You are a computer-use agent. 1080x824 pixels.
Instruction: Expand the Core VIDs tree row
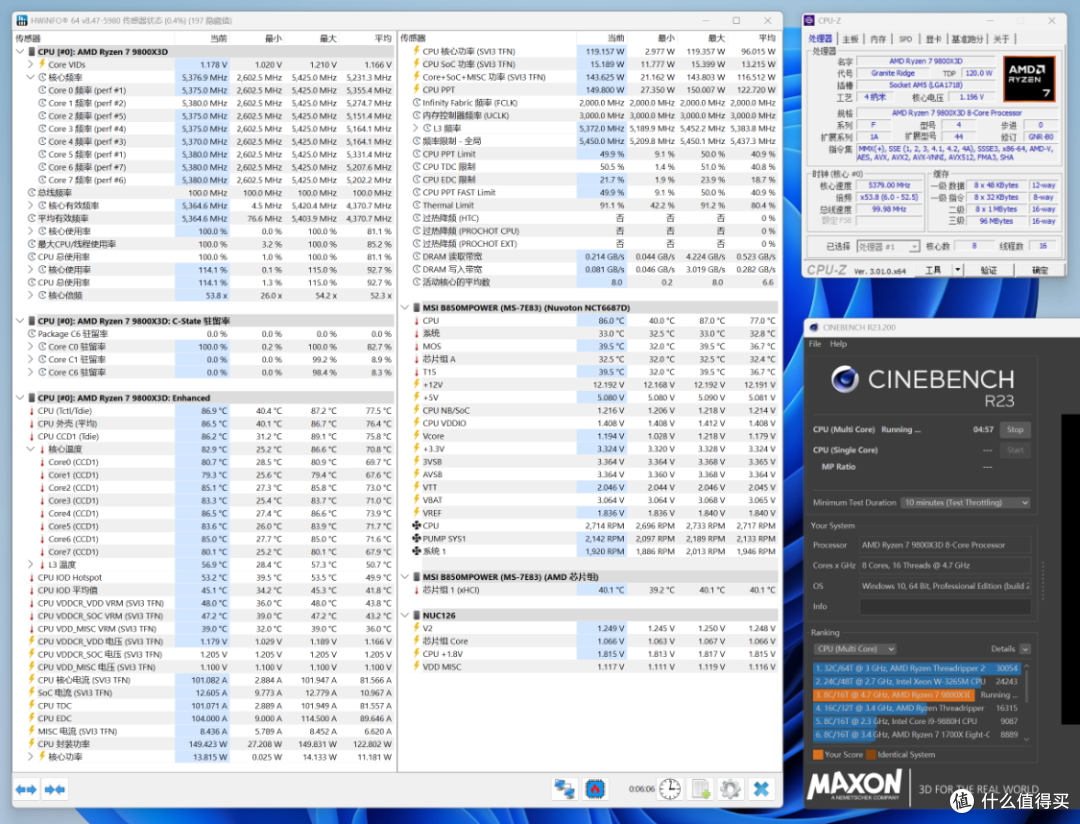click(x=30, y=64)
